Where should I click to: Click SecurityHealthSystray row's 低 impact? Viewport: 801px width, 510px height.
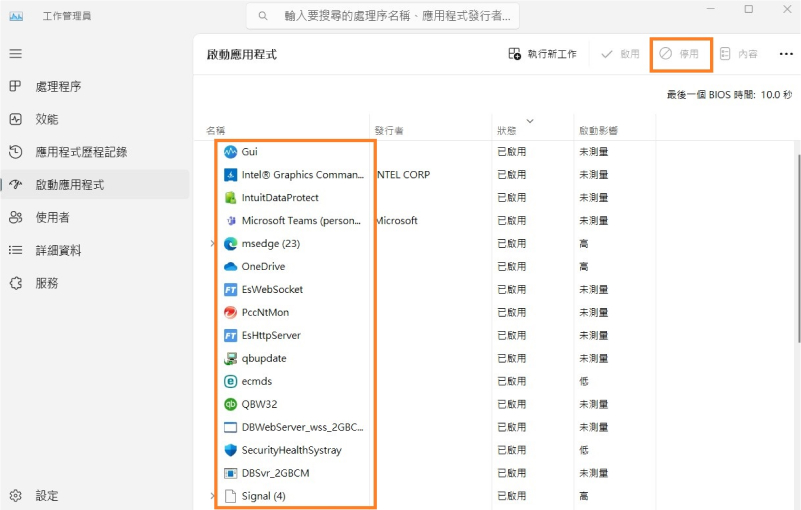point(583,450)
